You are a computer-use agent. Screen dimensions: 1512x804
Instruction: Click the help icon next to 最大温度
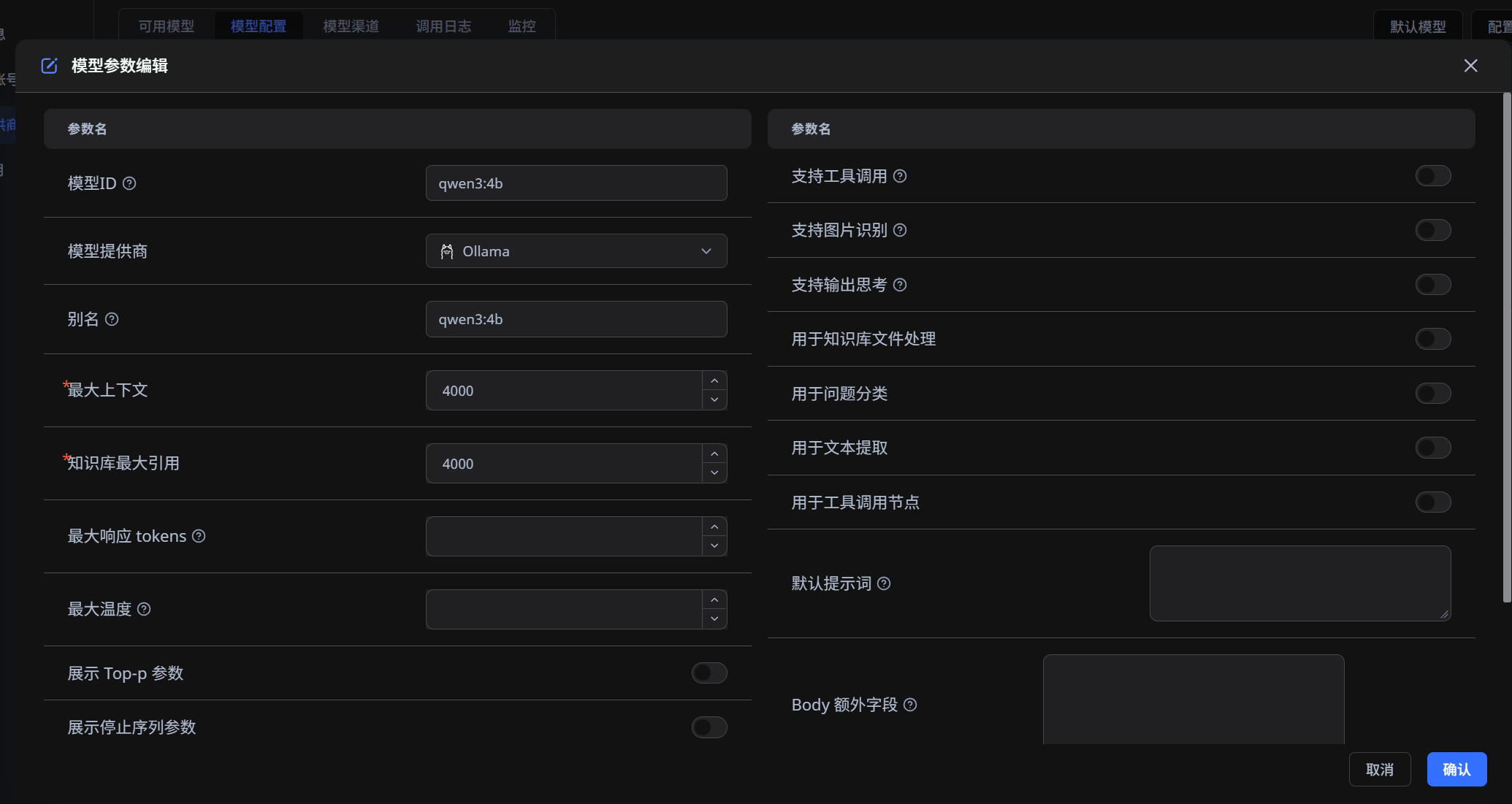[144, 609]
